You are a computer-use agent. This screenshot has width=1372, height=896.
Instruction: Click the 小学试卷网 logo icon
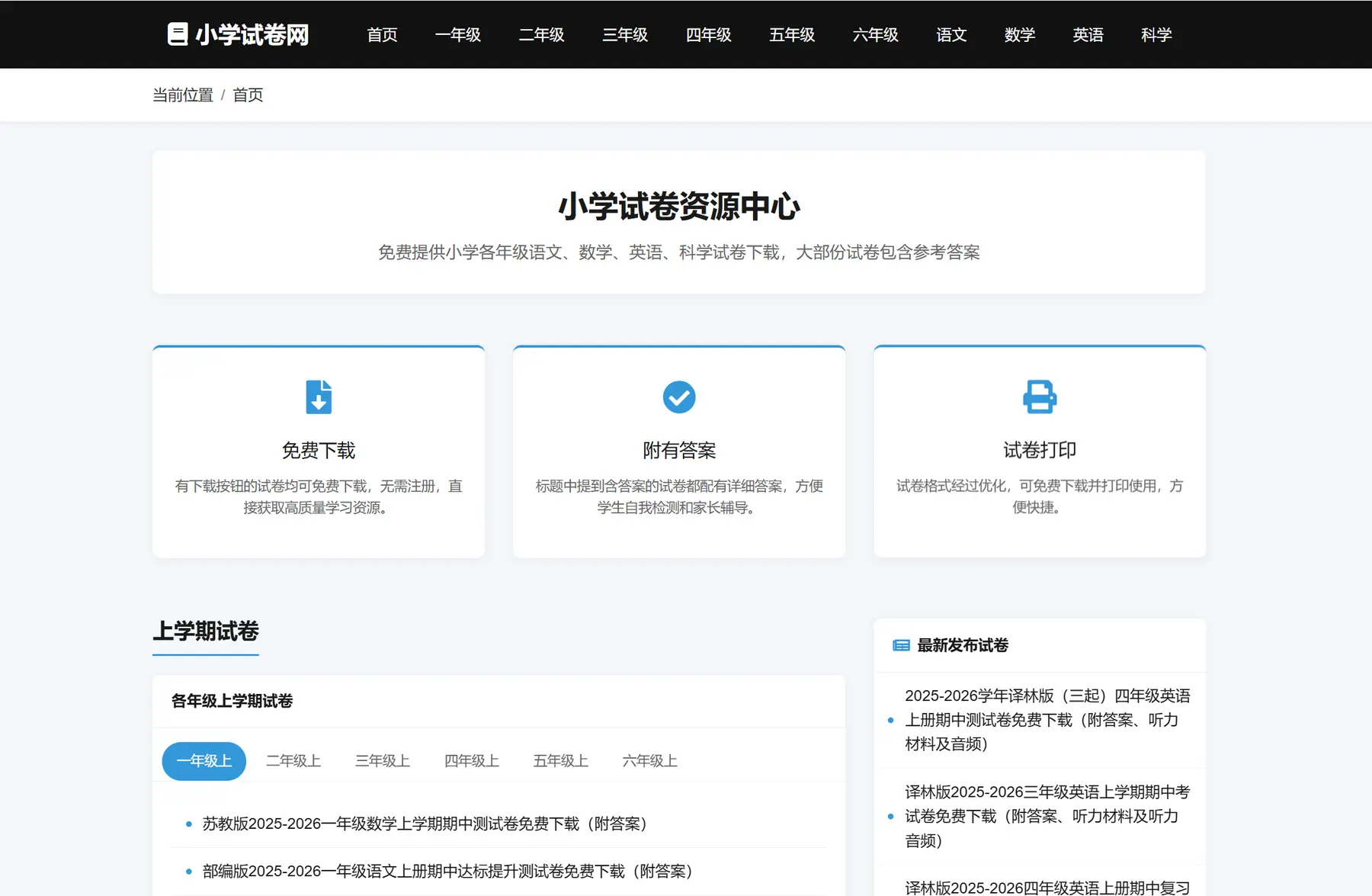tap(178, 34)
